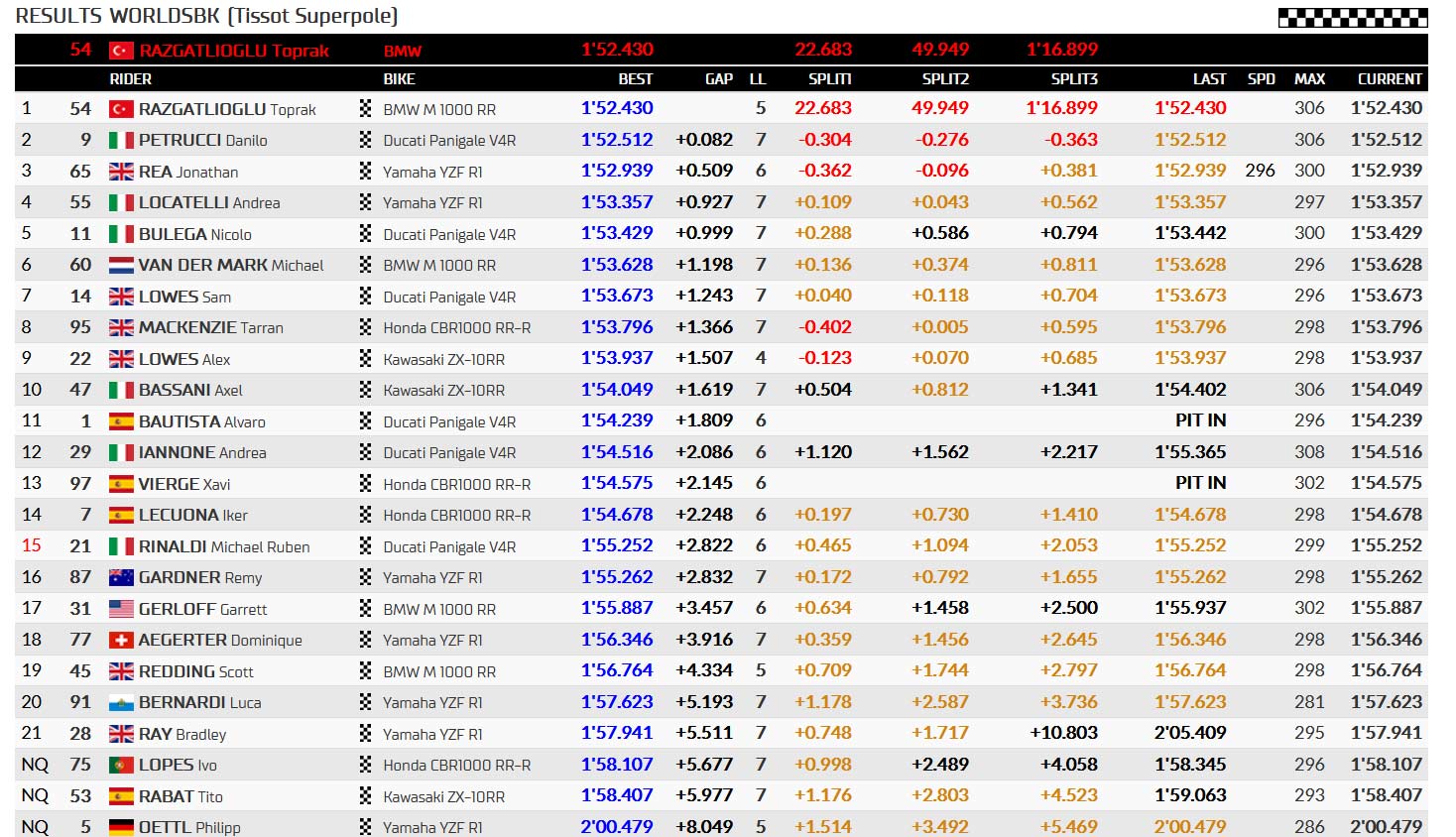Click the gap value +1.198
Screen dimensions: 1456x837
click(704, 265)
